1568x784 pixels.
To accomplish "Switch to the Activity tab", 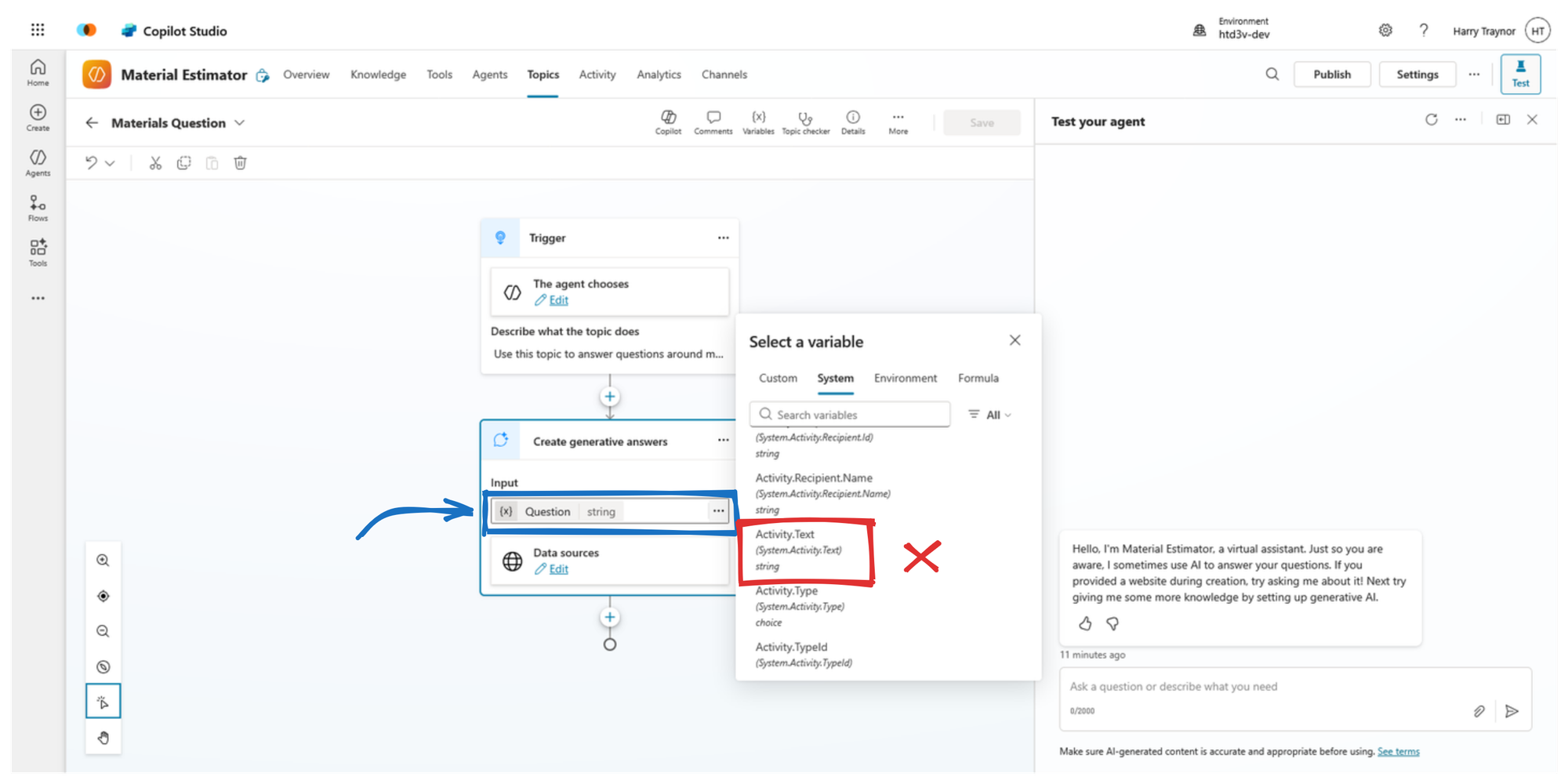I will coord(597,74).
